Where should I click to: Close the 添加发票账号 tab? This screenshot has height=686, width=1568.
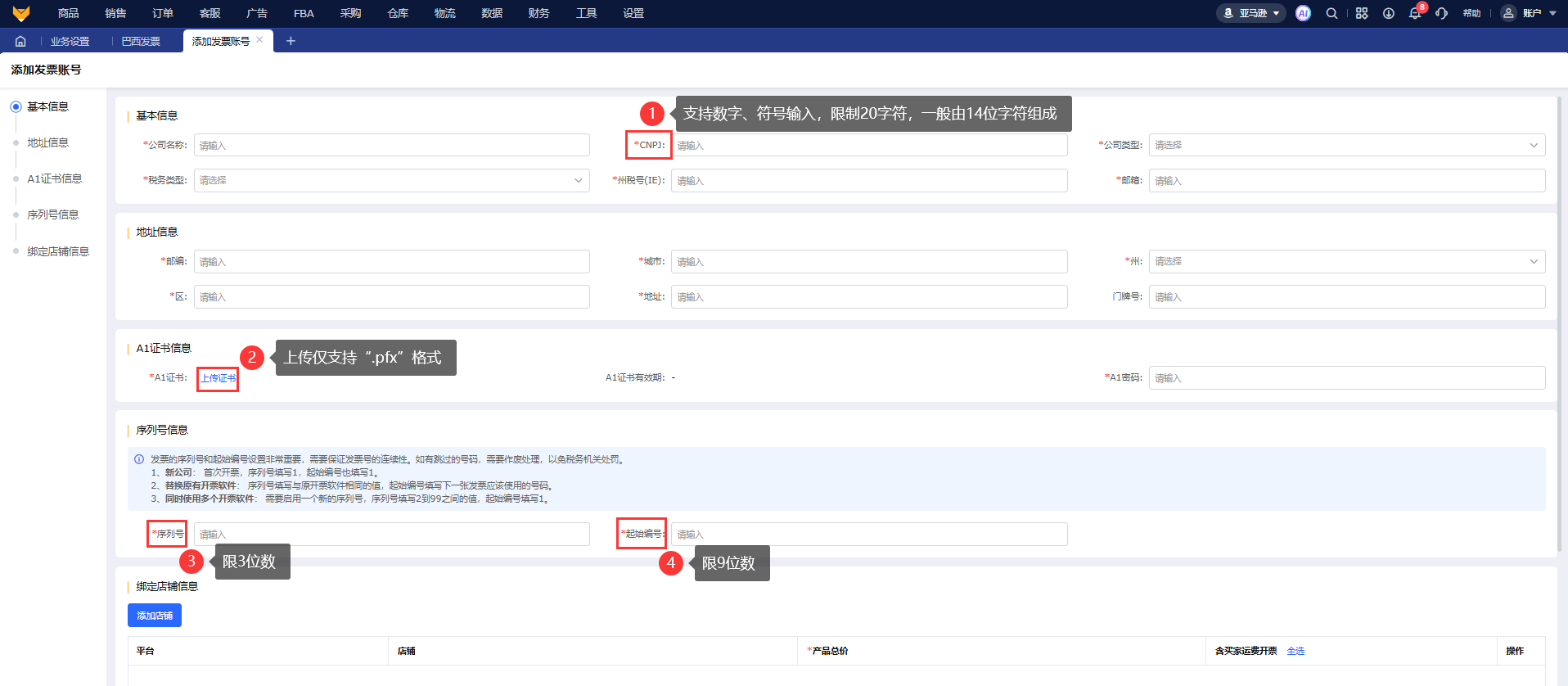(x=259, y=40)
